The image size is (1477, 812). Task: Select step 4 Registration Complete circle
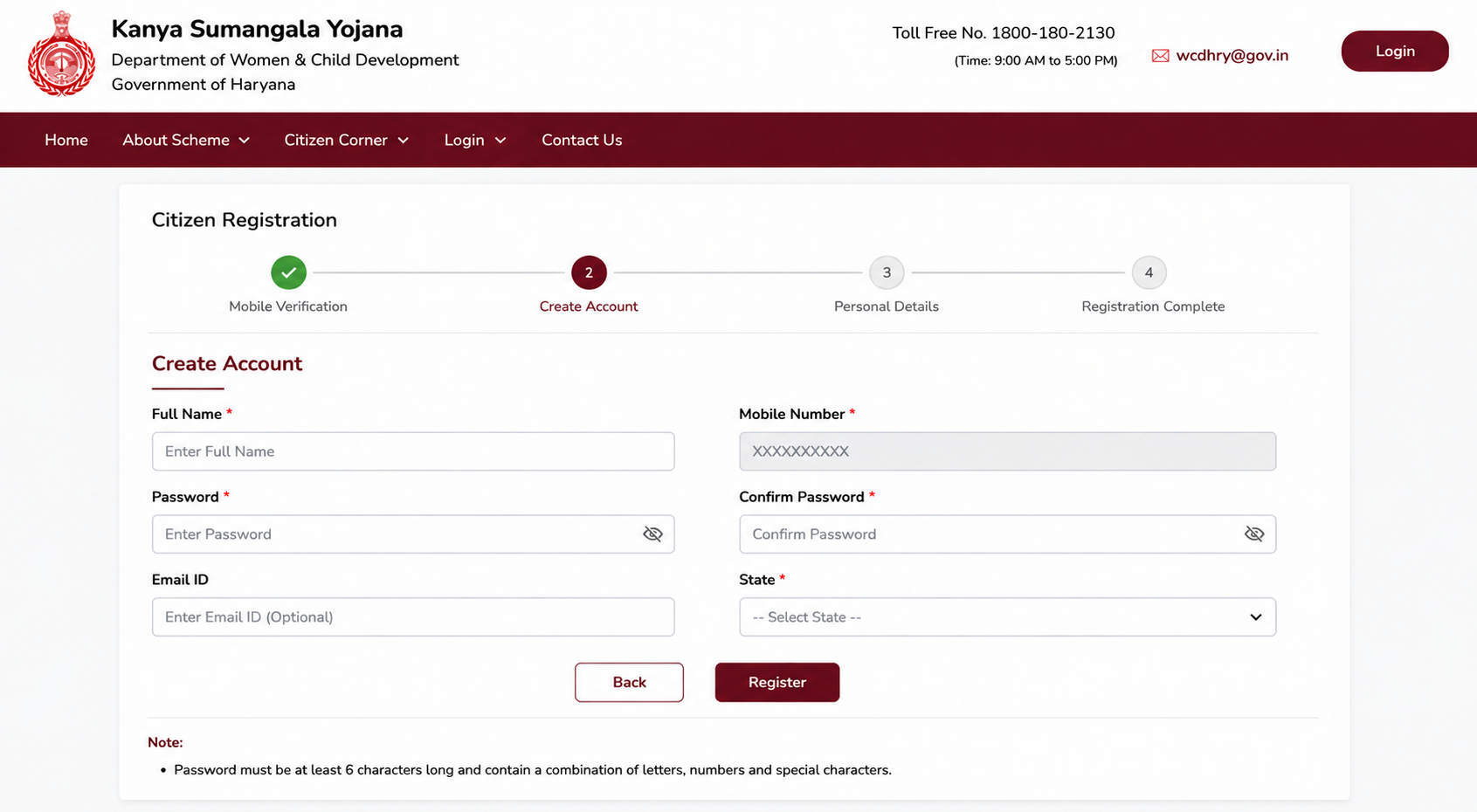pos(1149,272)
